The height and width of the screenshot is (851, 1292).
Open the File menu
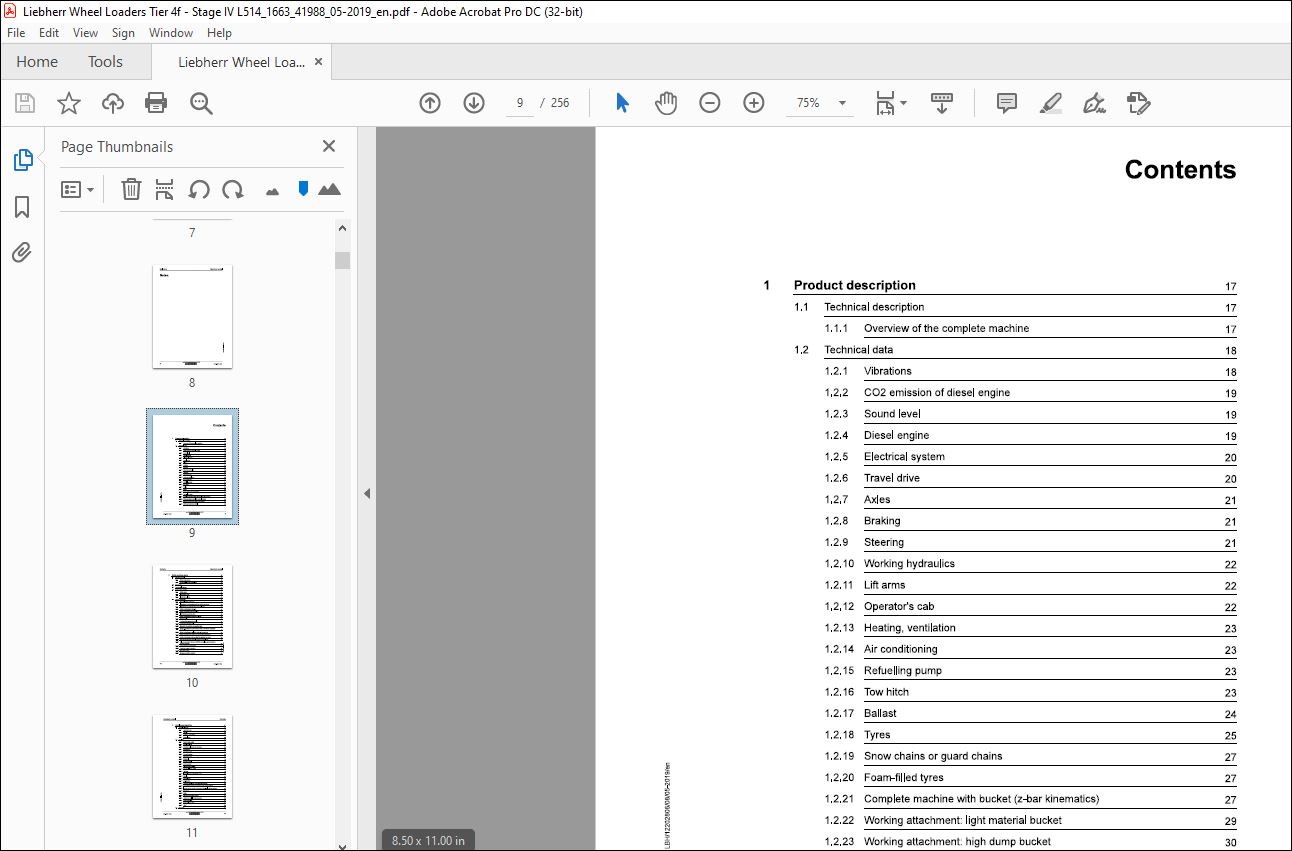(16, 33)
